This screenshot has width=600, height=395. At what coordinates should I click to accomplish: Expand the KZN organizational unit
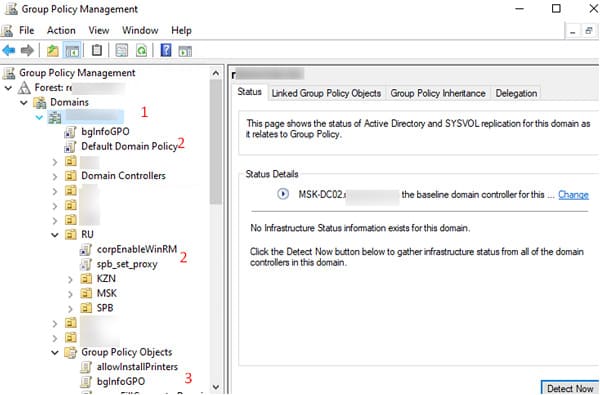[70, 279]
